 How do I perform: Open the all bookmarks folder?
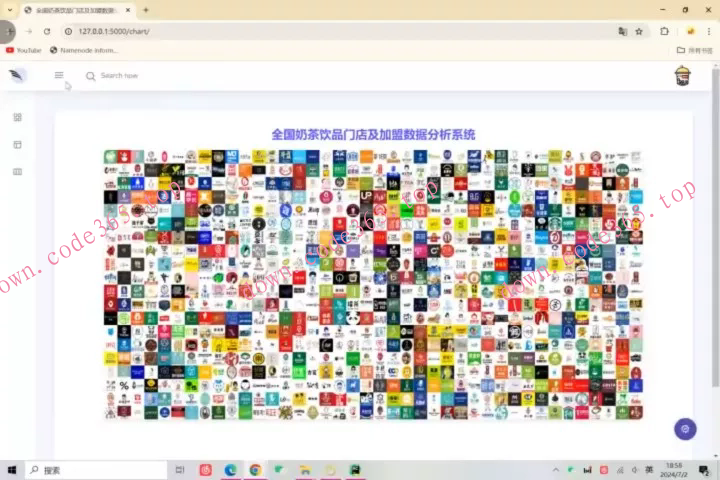coord(694,50)
